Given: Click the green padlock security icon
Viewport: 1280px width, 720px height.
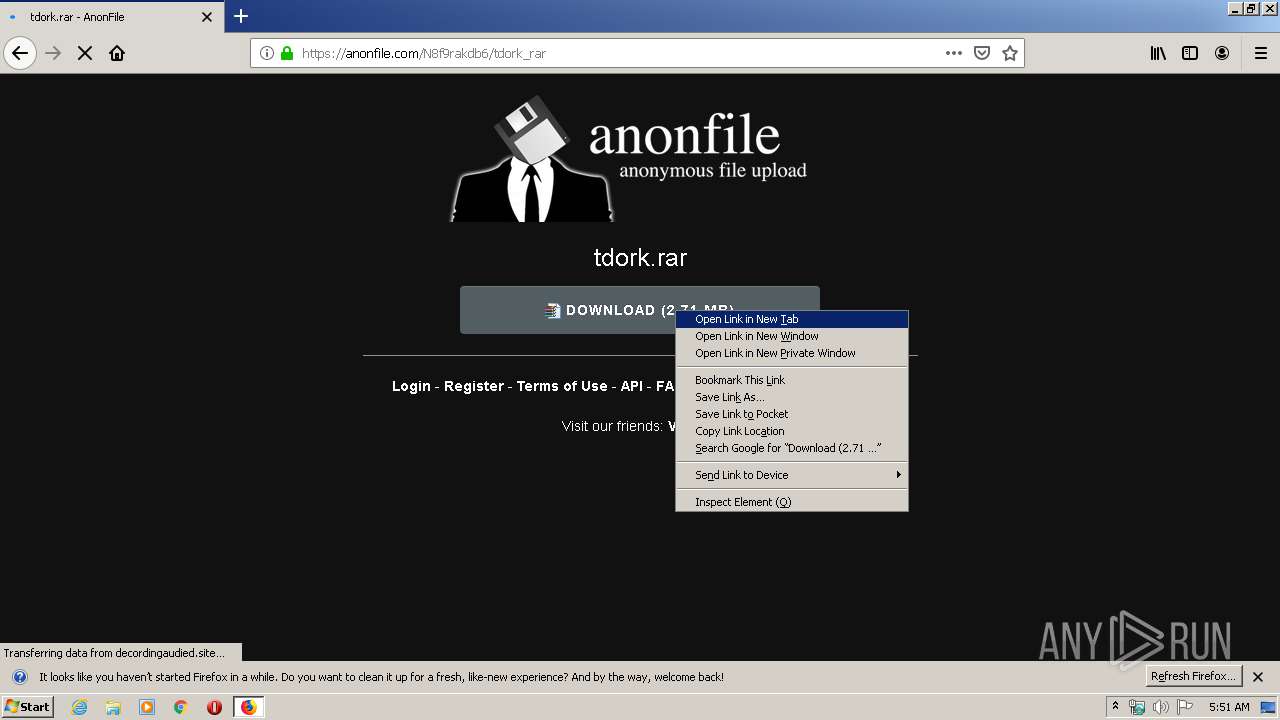Looking at the screenshot, I should click(287, 53).
